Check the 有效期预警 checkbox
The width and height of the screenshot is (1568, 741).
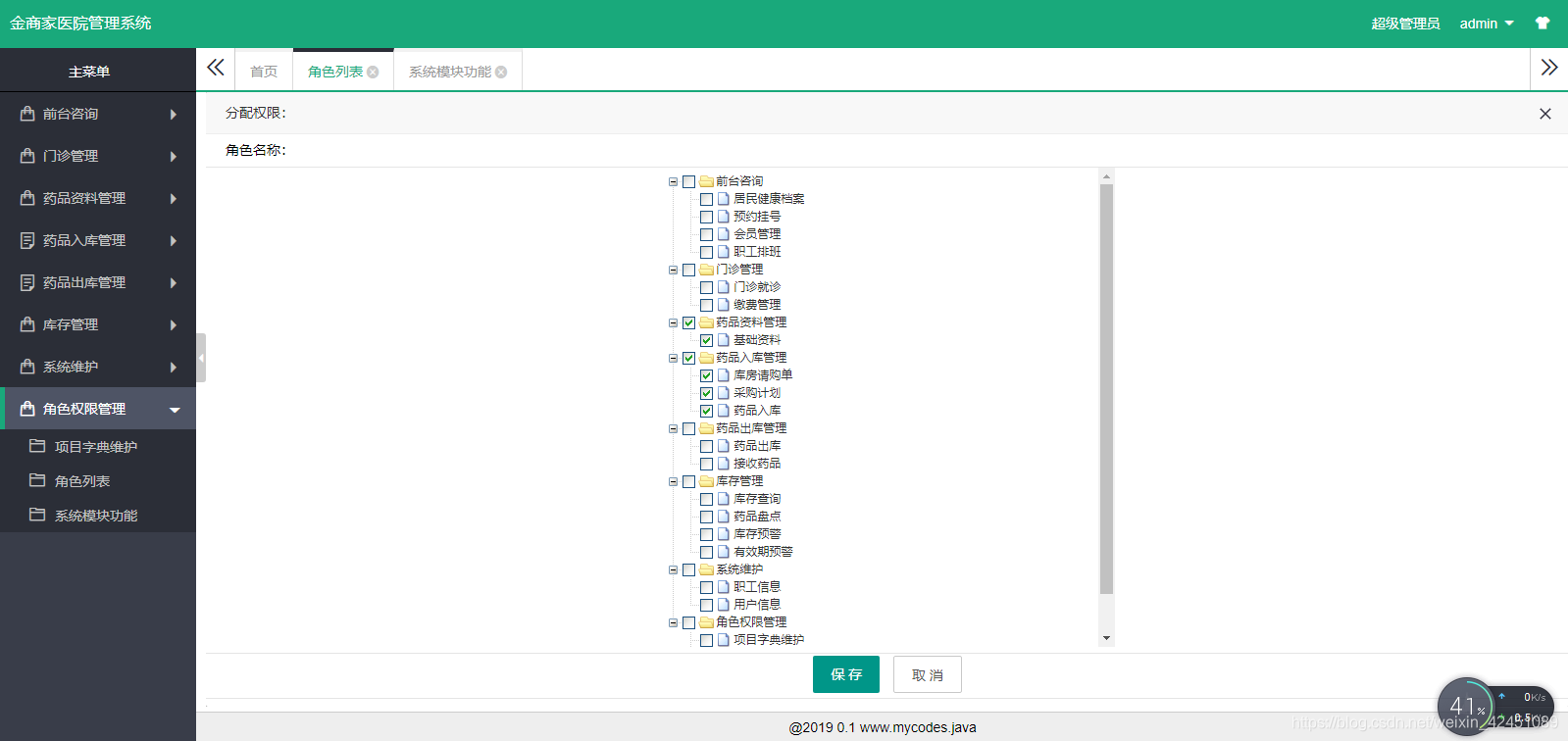[x=707, y=553]
